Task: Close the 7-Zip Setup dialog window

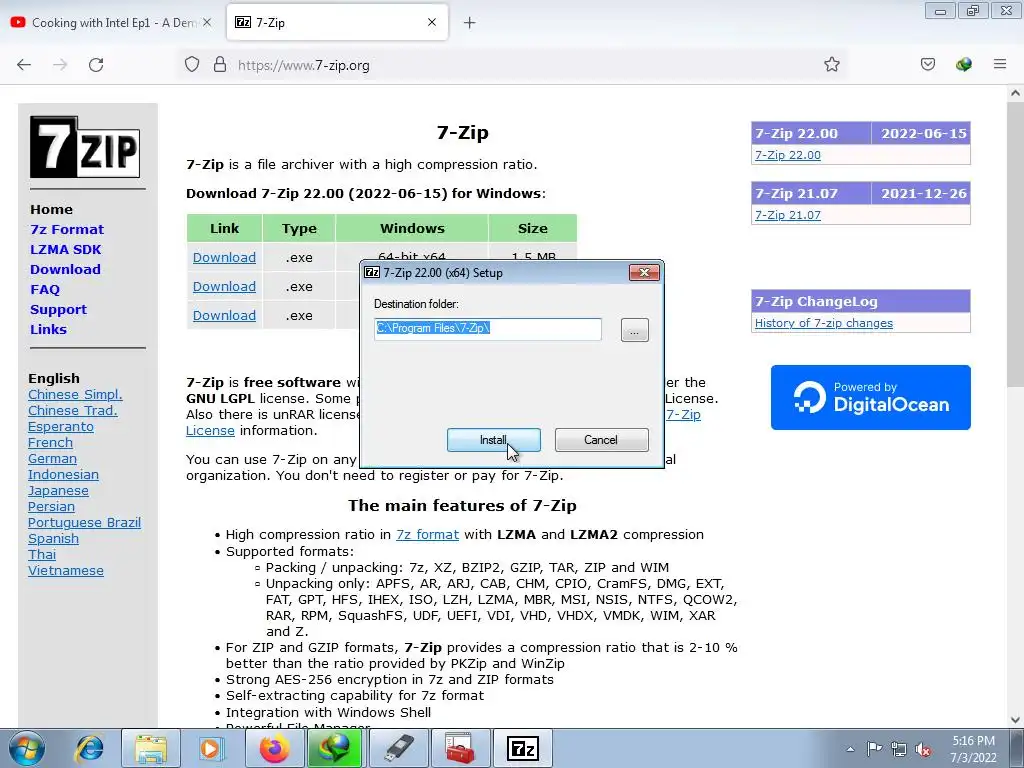Action: pyautogui.click(x=644, y=272)
